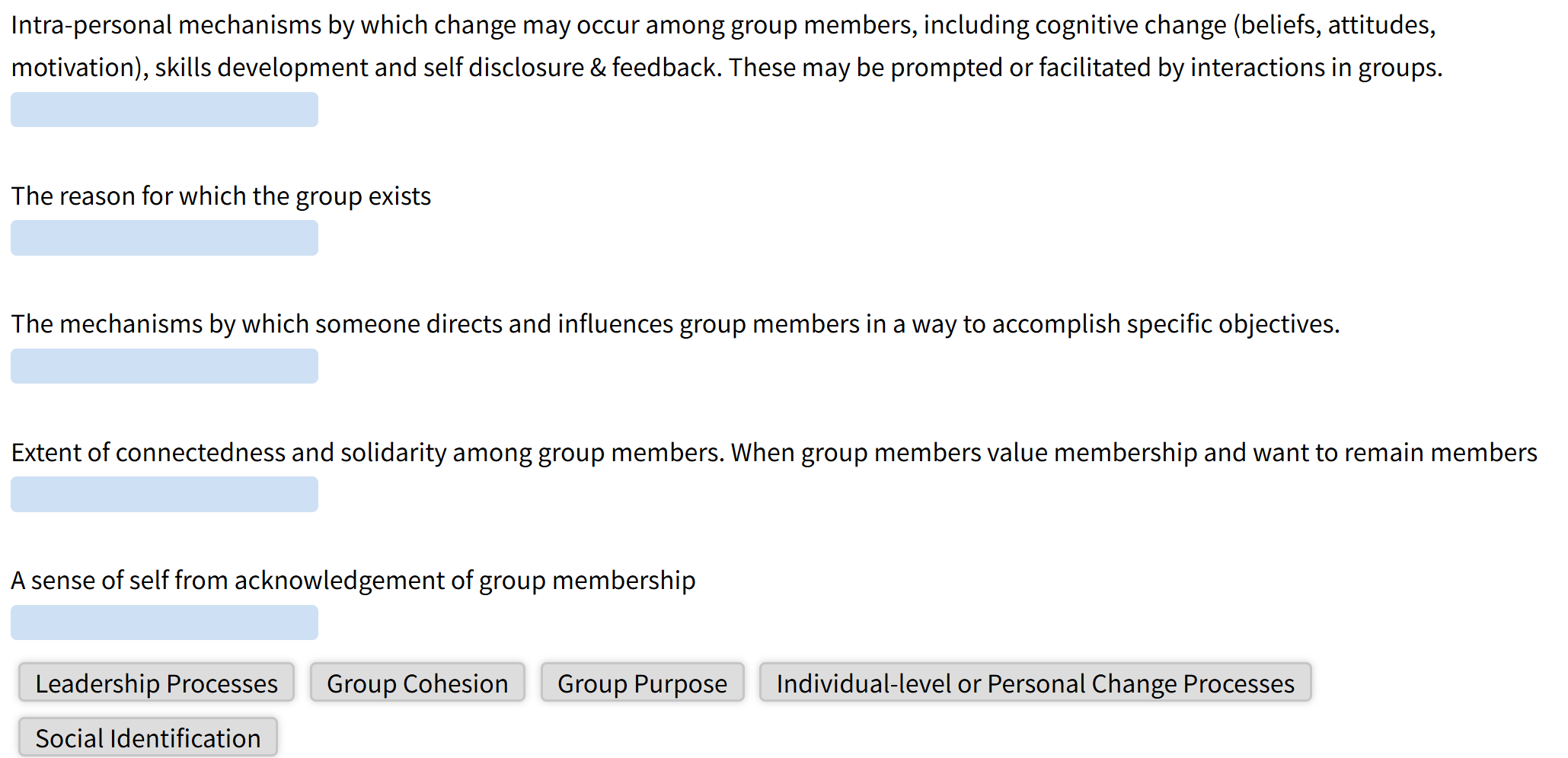Click the answer blank for the leadership definition question
Screen dimensions: 1568x758
(164, 366)
